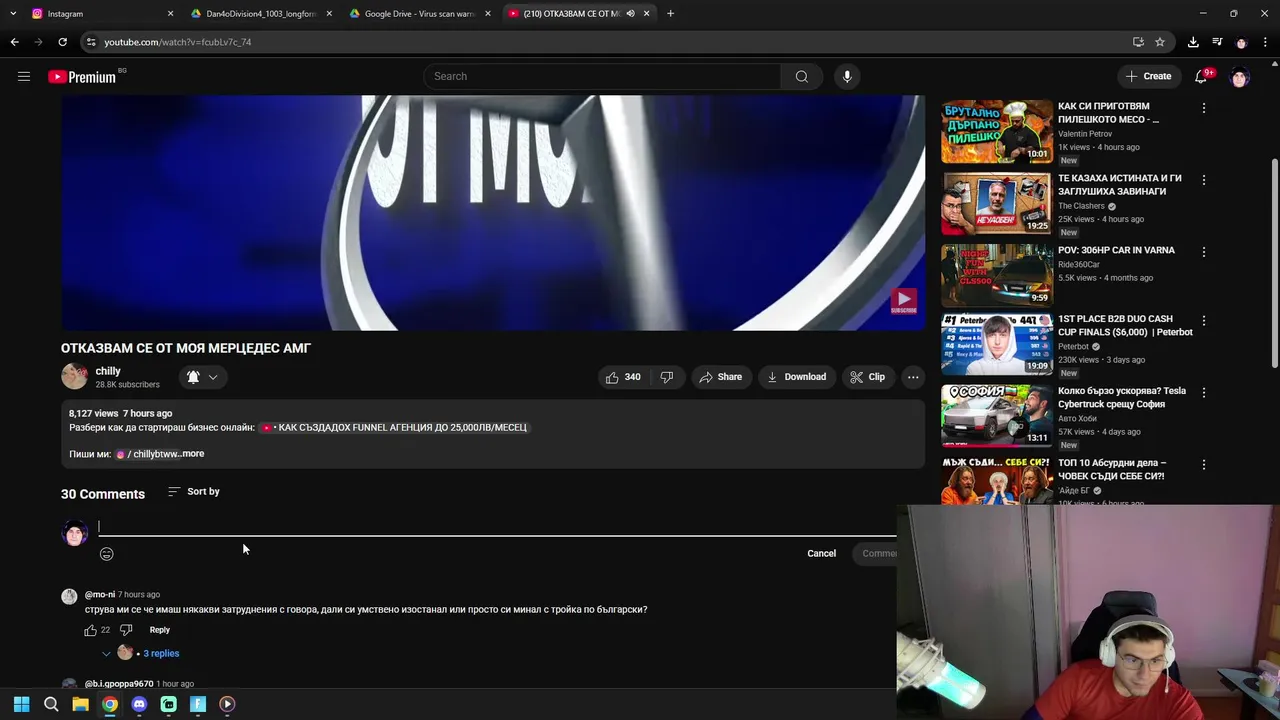
Task: Click the address bar URL
Action: point(178,42)
